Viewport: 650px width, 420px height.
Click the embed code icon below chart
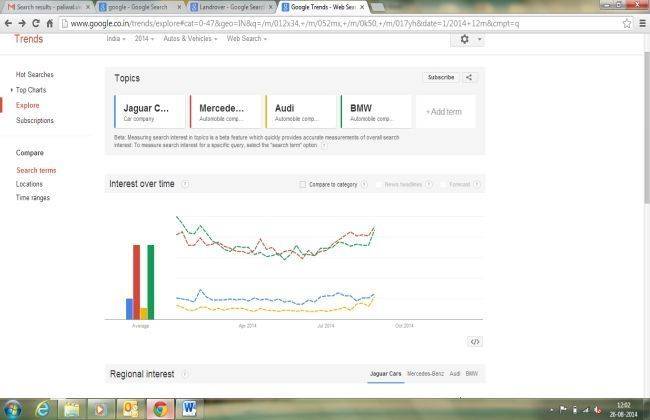[475, 342]
